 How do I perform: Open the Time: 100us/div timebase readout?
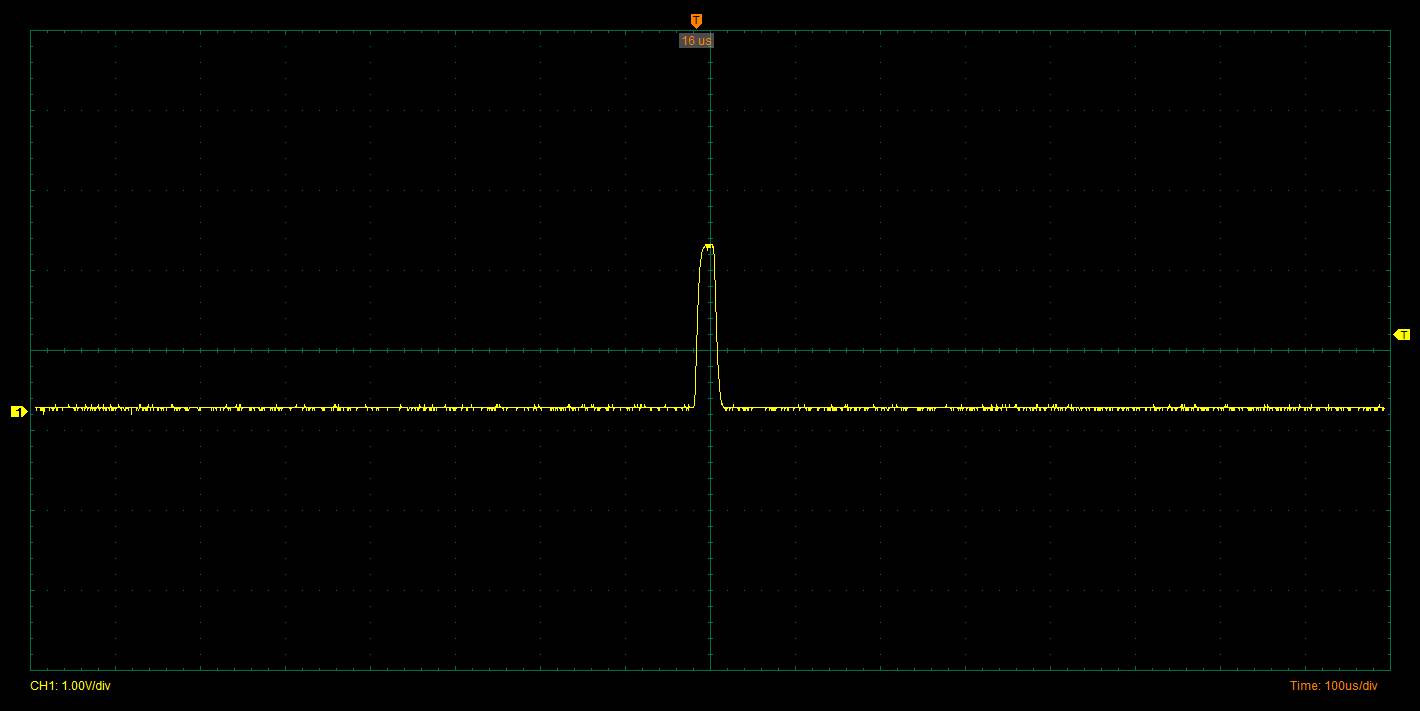[x=1333, y=686]
